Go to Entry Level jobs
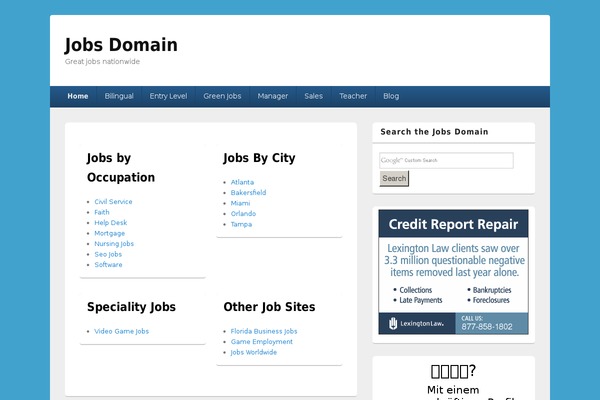 tap(168, 96)
